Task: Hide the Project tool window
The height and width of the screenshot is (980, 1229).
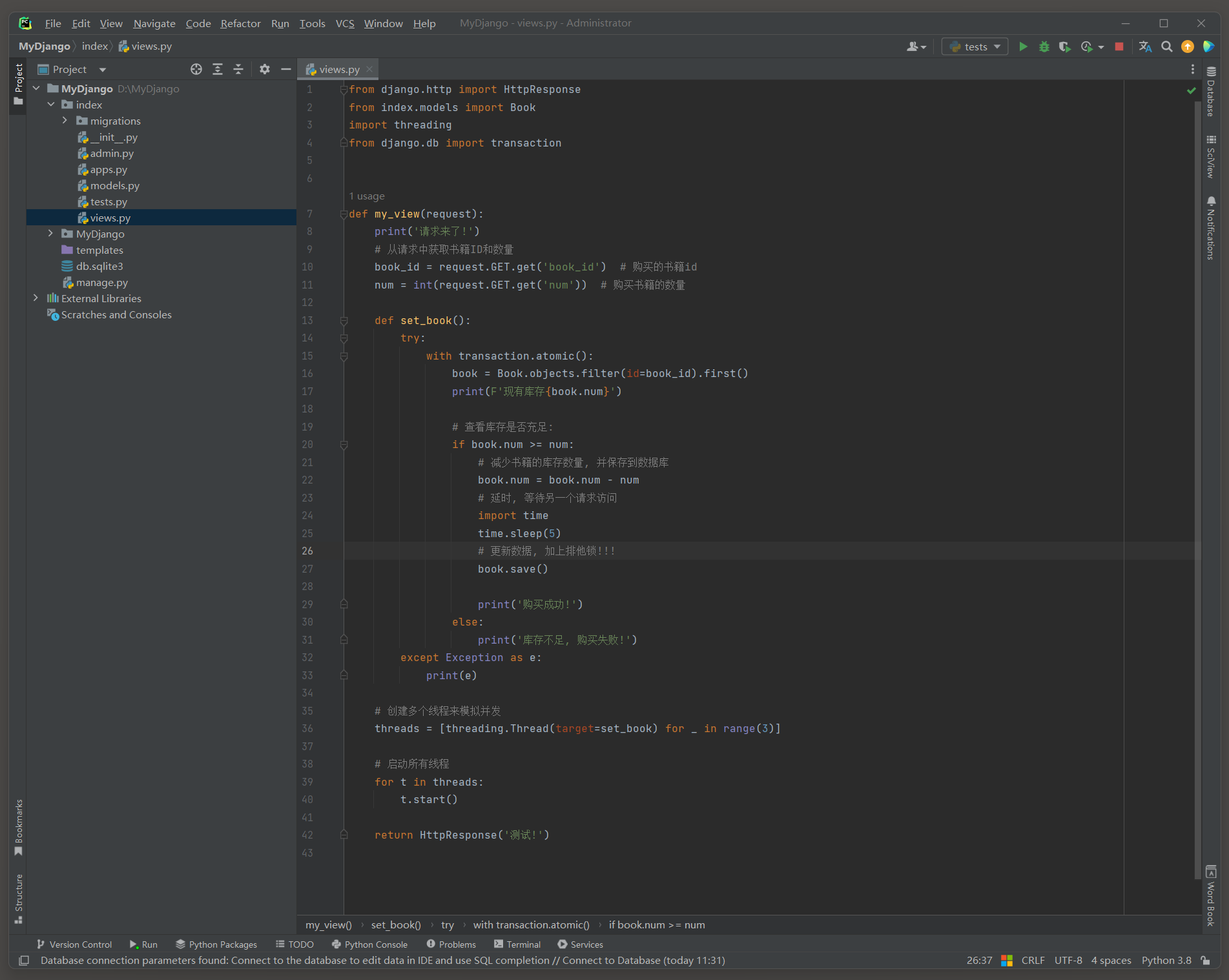Action: (285, 69)
